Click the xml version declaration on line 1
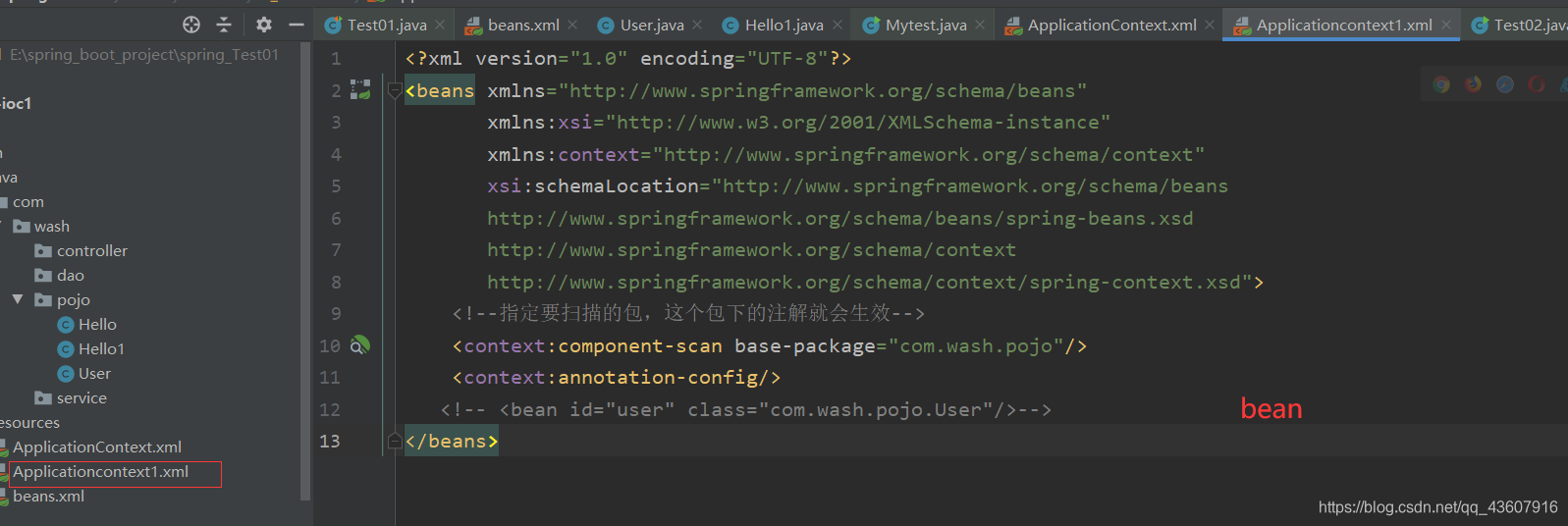This screenshot has width=1568, height=526. [x=628, y=59]
